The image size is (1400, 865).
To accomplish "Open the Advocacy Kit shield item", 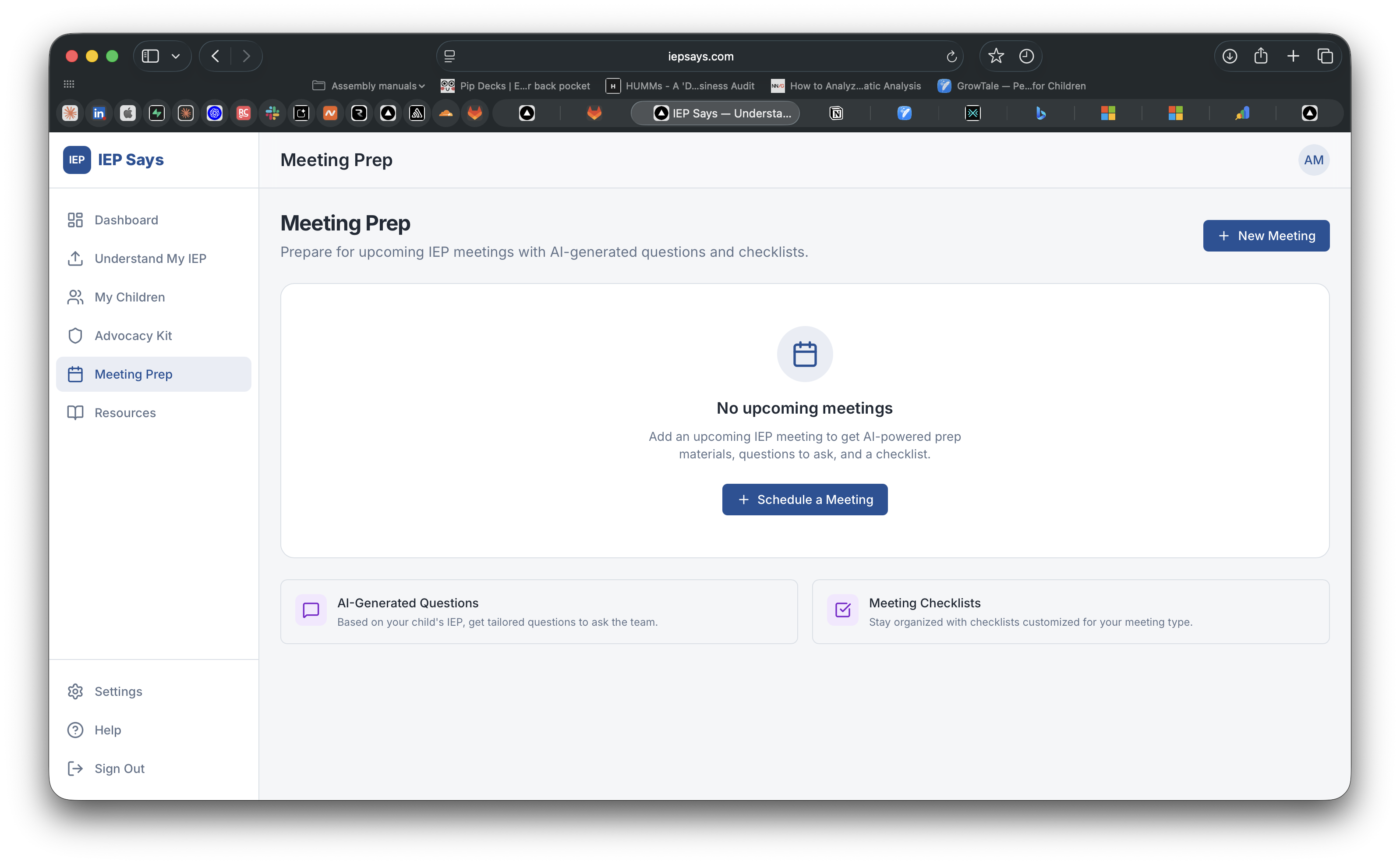I will coord(133,336).
